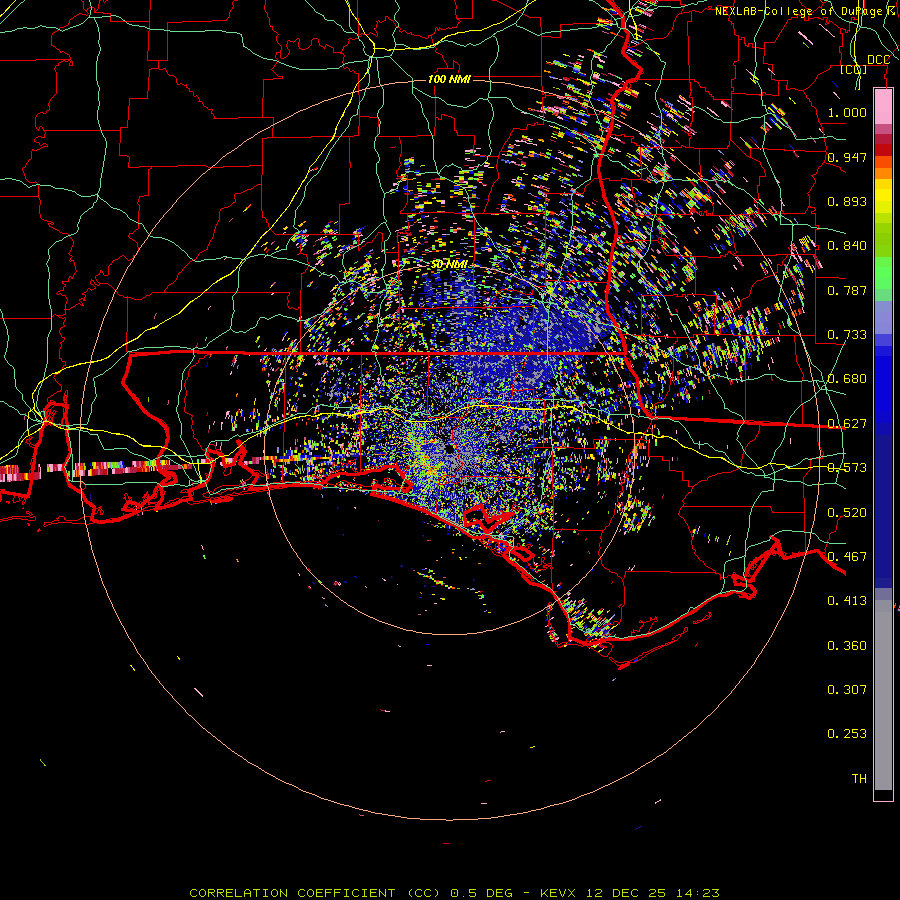
Task: Click the 0.413 scale value
Action: click(847, 601)
